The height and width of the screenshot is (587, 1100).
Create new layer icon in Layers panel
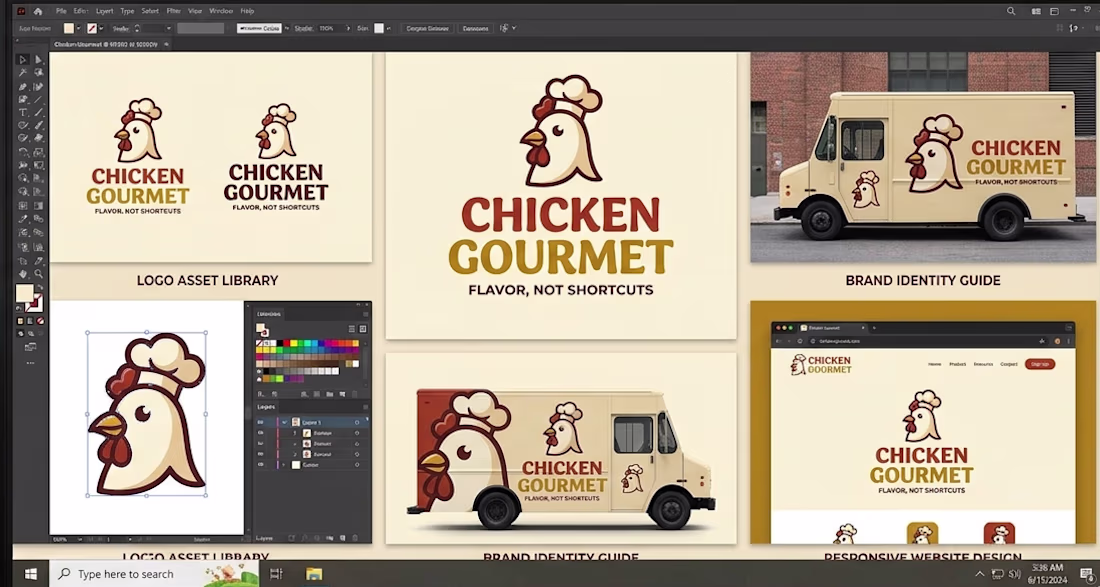[342, 538]
